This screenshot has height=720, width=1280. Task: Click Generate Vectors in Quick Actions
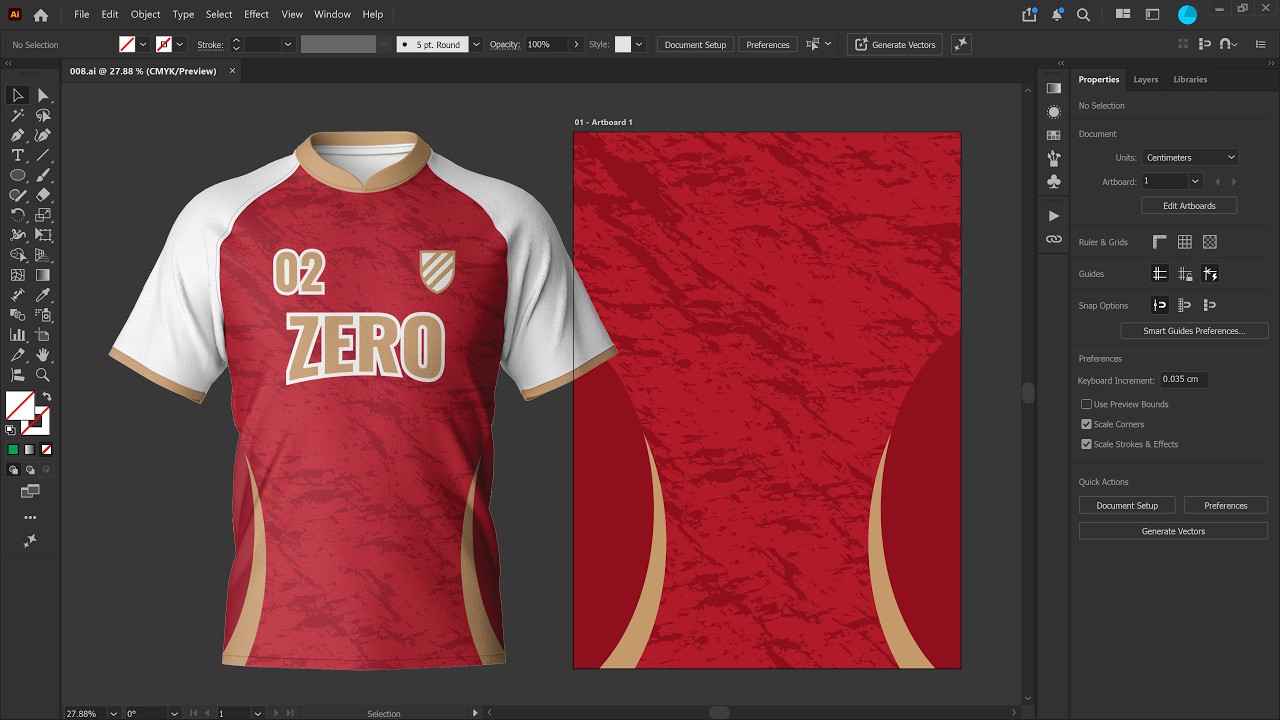tap(1173, 531)
